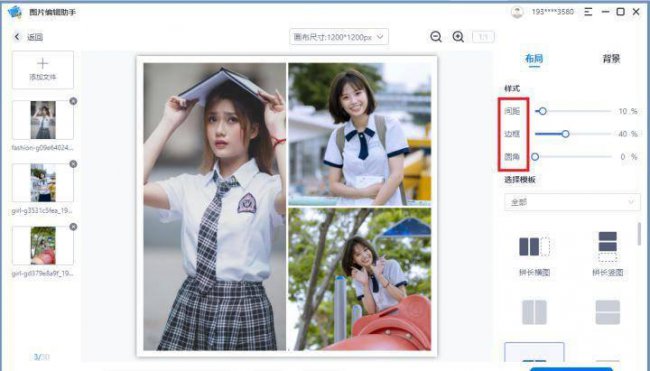Select the fashion-g09e64024 thumbnail
Viewport: 650px width, 371px height.
[x=43, y=120]
